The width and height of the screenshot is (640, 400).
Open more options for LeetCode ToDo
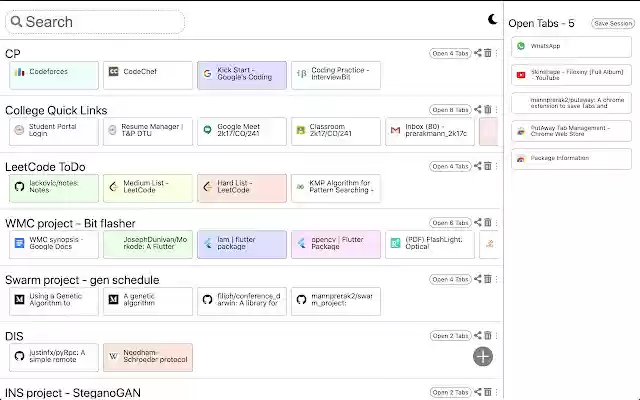[497, 166]
